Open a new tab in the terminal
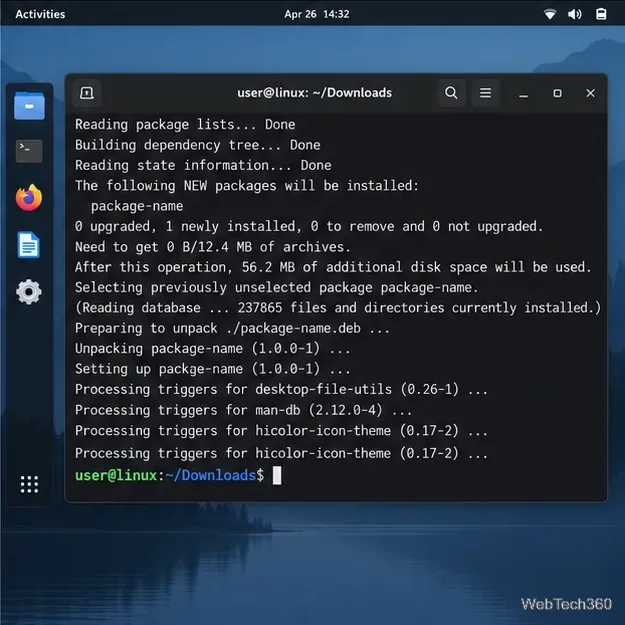Screen dimensions: 625x625 point(86,93)
